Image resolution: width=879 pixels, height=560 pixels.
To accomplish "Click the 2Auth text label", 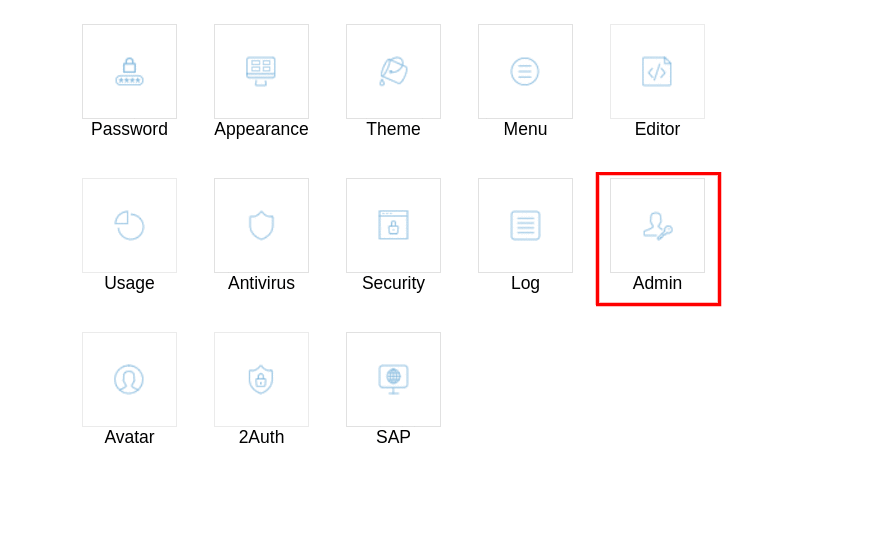I will 261,437.
